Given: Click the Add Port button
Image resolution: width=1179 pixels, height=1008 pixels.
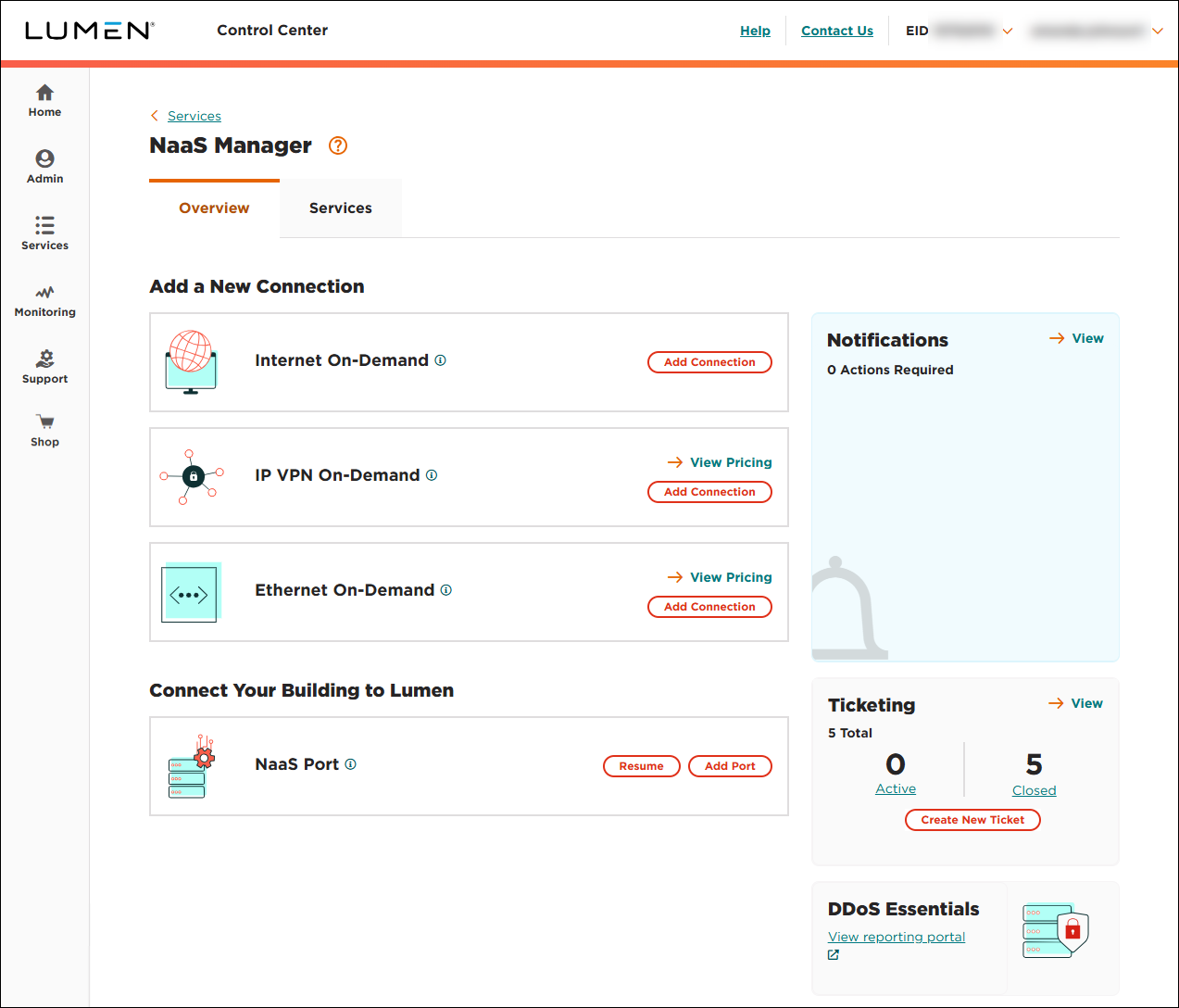Looking at the screenshot, I should click(x=730, y=766).
